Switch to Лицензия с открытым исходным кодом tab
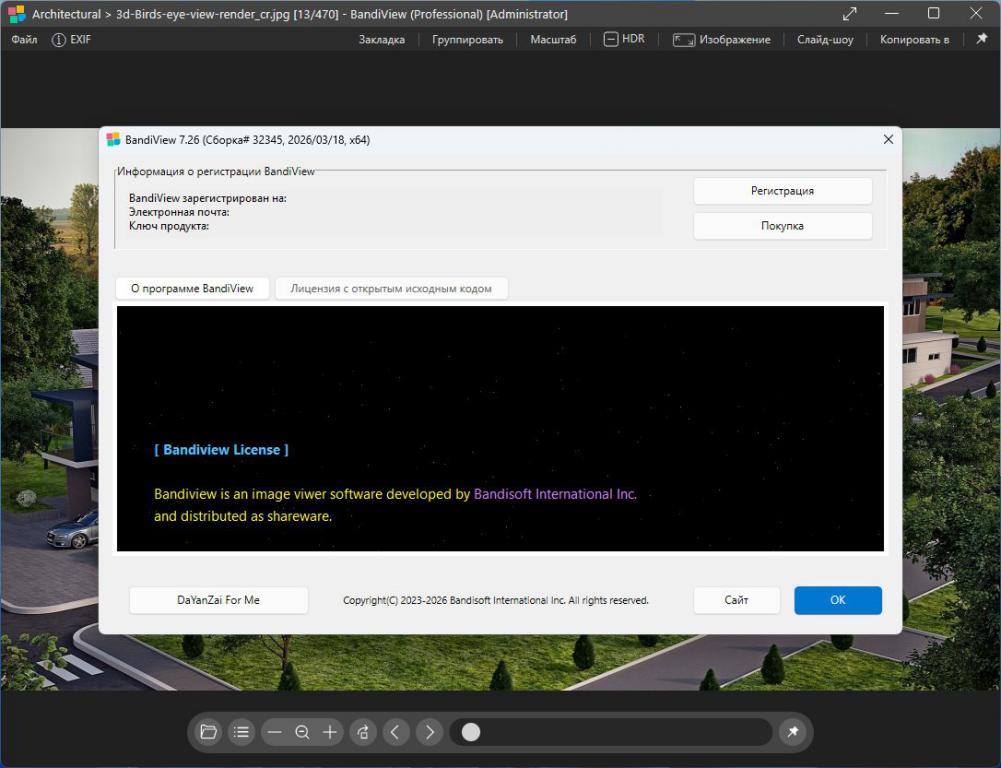The image size is (1001, 768). (391, 288)
